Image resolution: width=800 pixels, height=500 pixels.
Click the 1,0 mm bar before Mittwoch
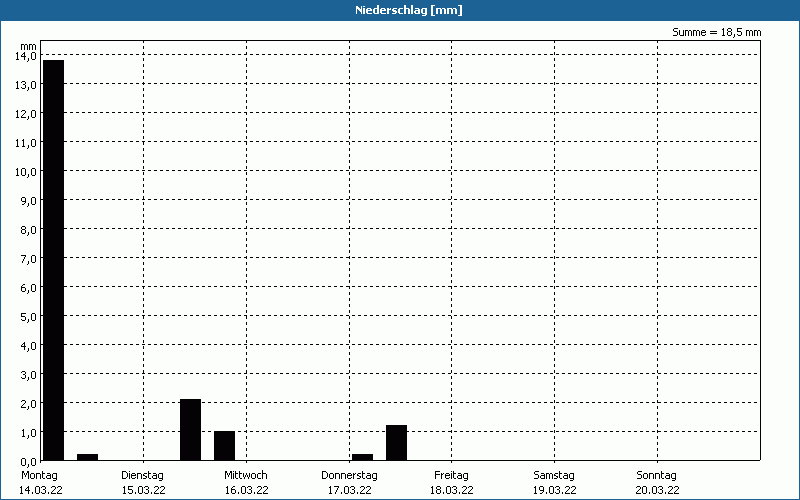pos(224,446)
